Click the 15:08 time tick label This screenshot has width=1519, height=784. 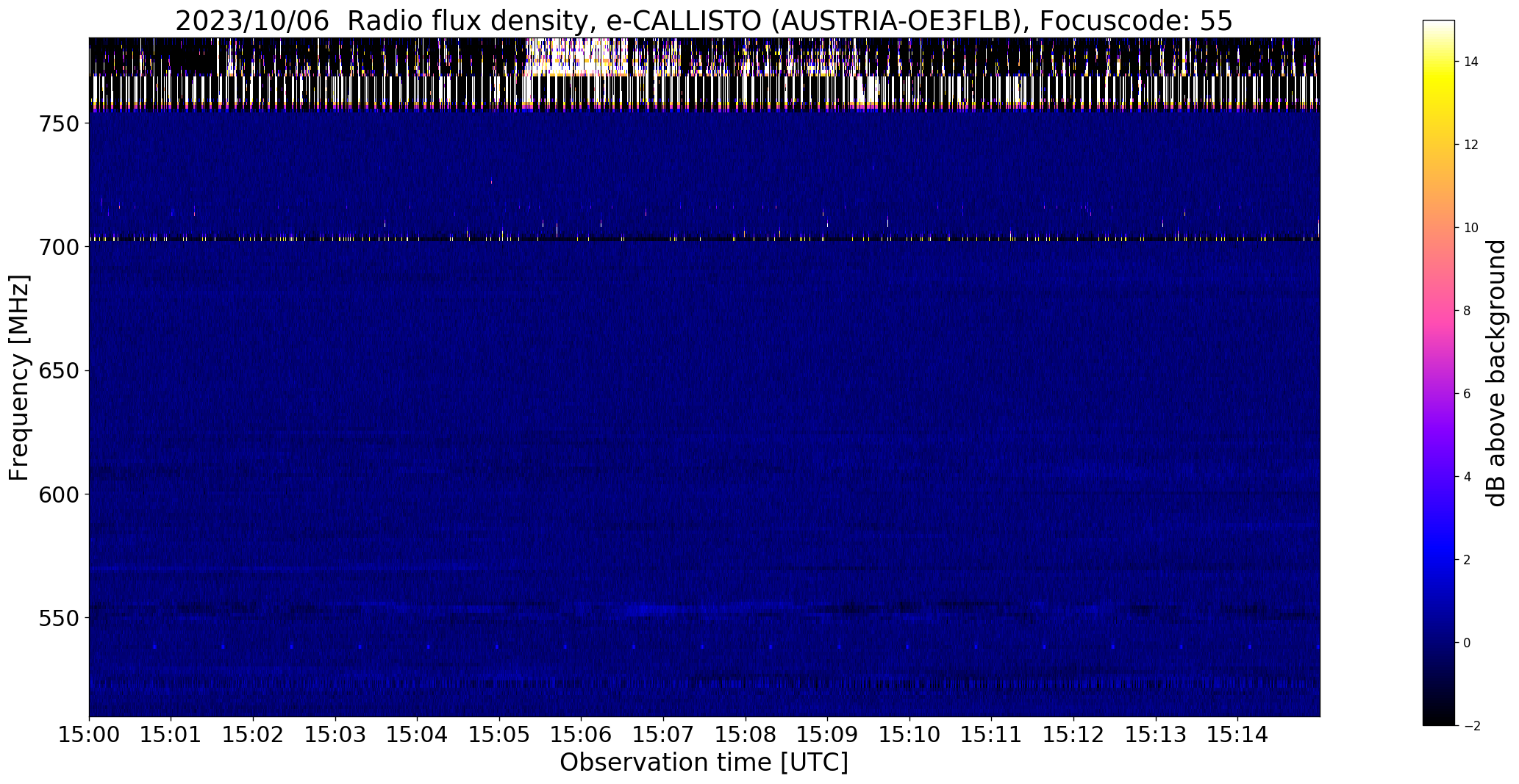pyautogui.click(x=746, y=735)
